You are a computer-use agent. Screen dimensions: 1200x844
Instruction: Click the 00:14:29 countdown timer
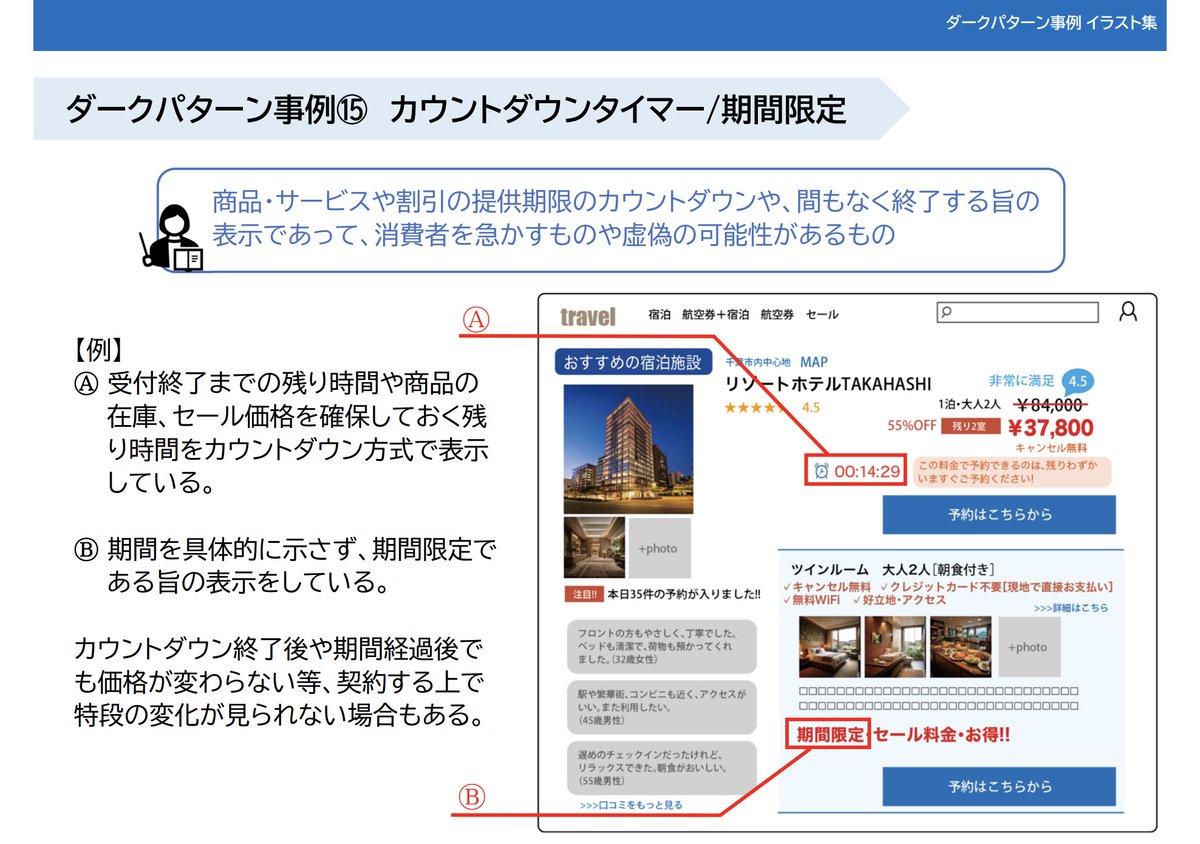[x=868, y=471]
